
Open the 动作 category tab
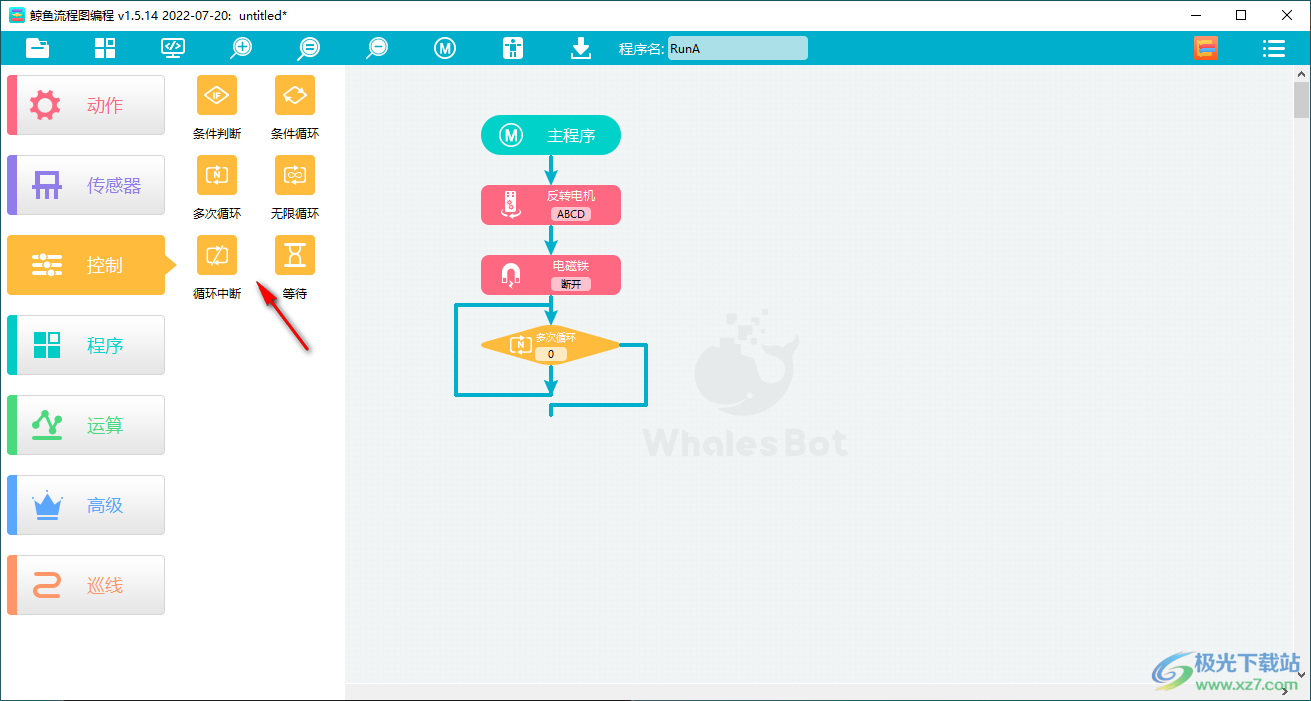pyautogui.click(x=86, y=105)
